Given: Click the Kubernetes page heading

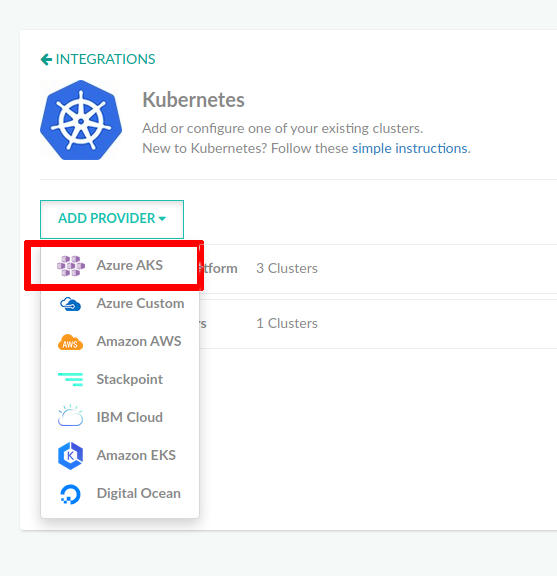Looking at the screenshot, I should pyautogui.click(x=193, y=100).
